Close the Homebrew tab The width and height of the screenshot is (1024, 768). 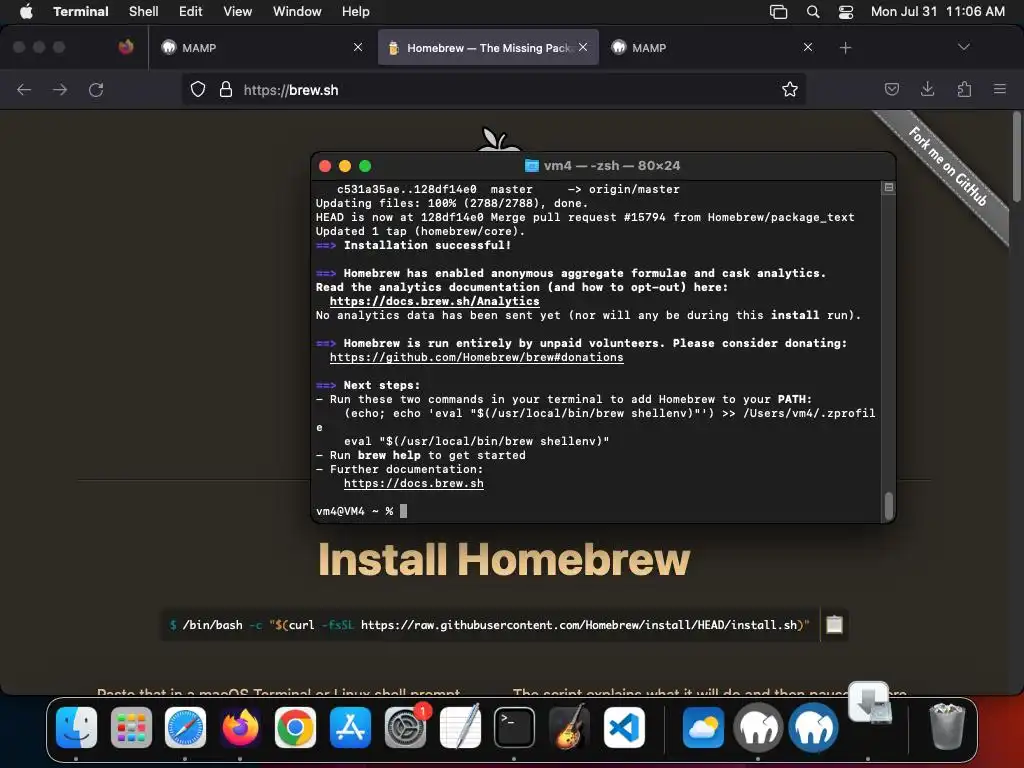583,47
